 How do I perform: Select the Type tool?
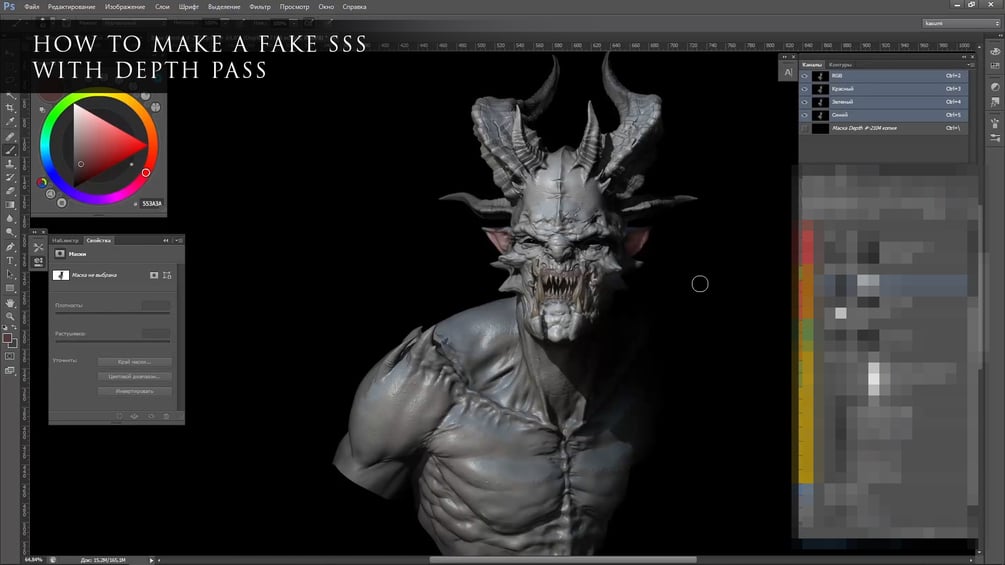(x=10, y=261)
